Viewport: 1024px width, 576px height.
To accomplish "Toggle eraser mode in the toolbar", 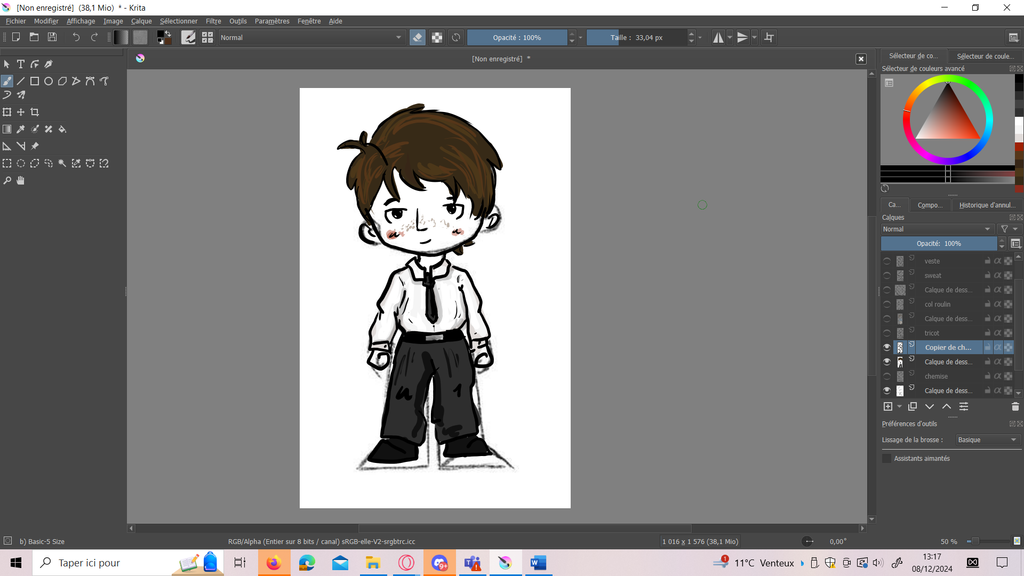I will pyautogui.click(x=417, y=37).
